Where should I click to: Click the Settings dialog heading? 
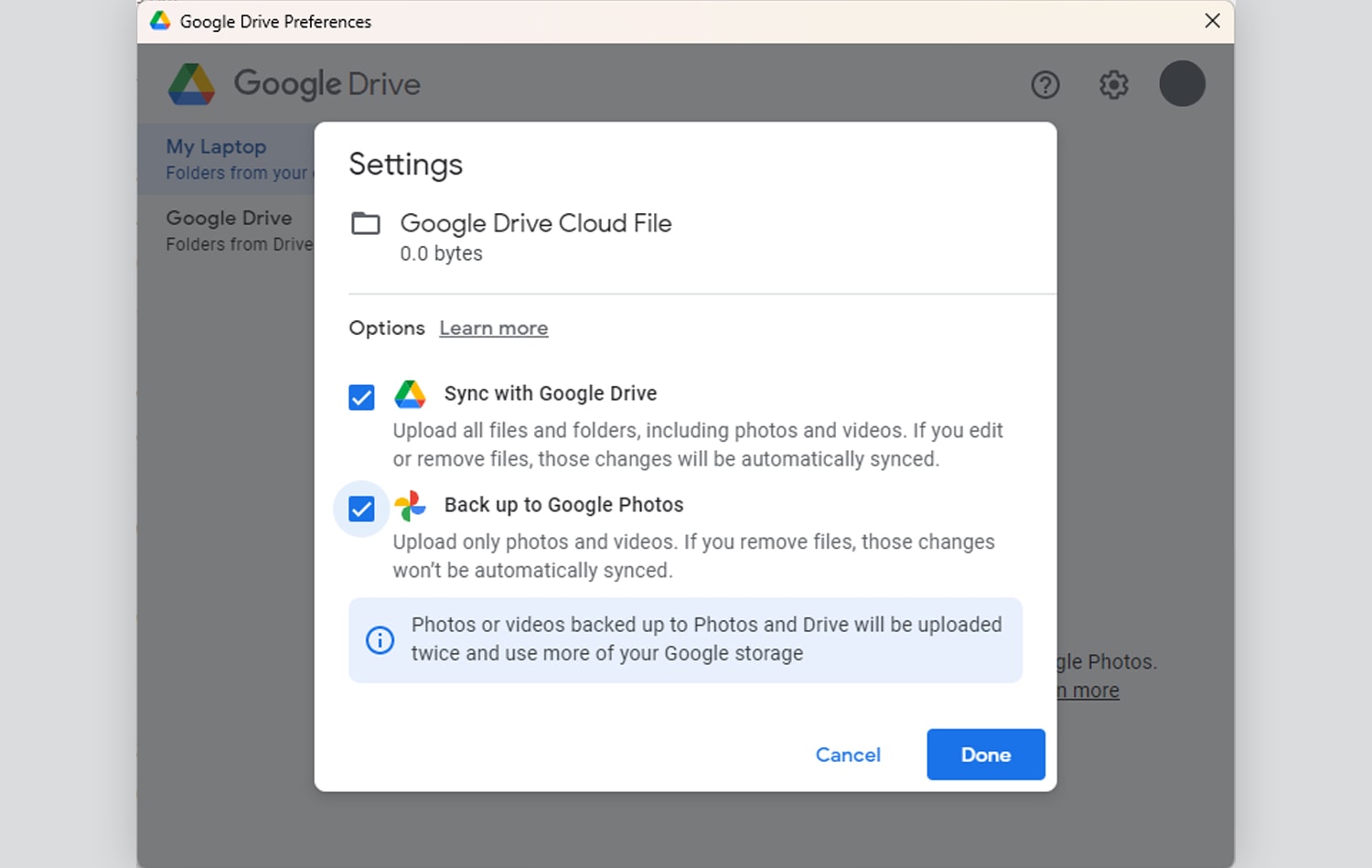(405, 165)
